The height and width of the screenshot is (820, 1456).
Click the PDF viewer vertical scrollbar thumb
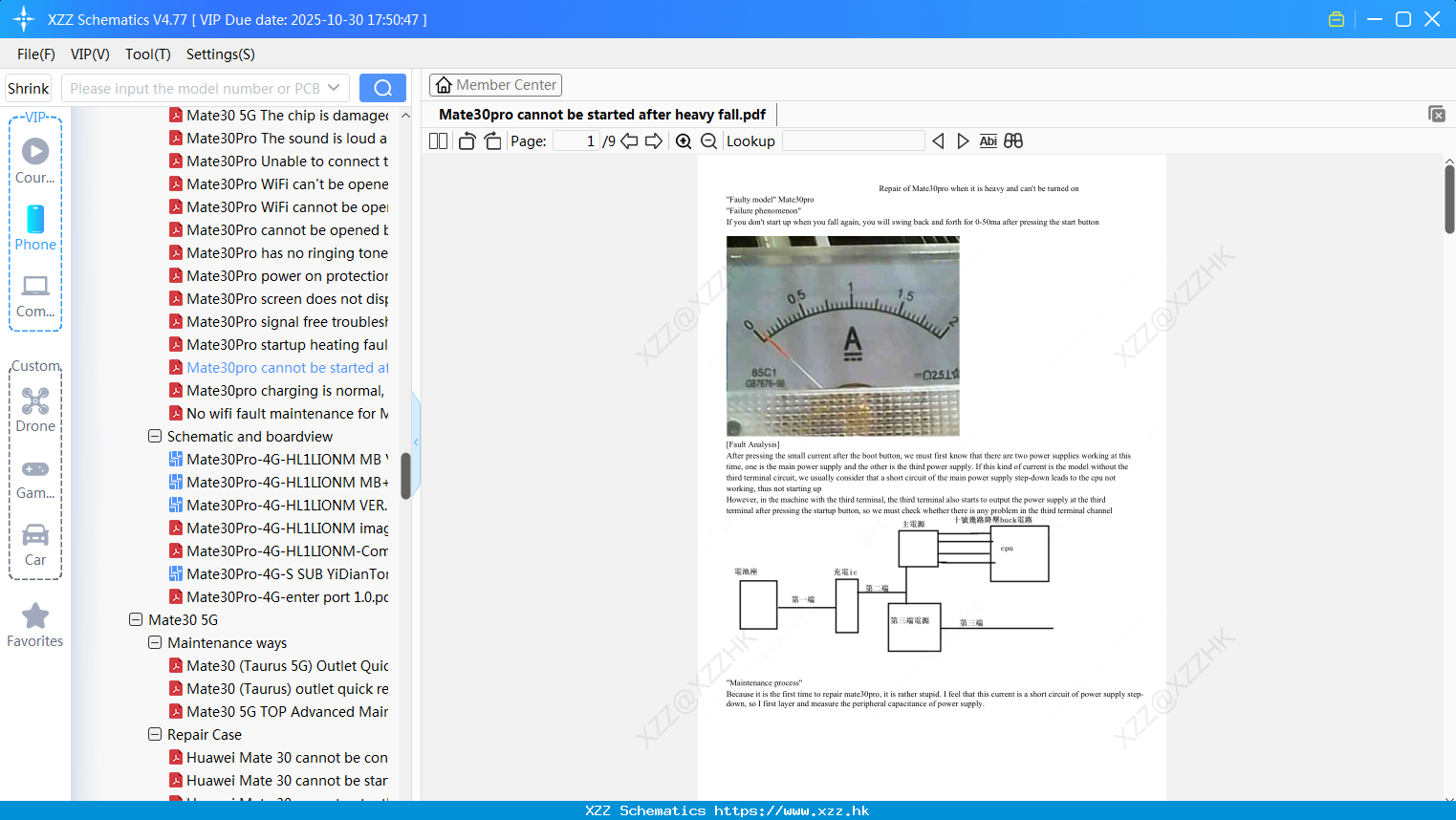pos(1449,199)
